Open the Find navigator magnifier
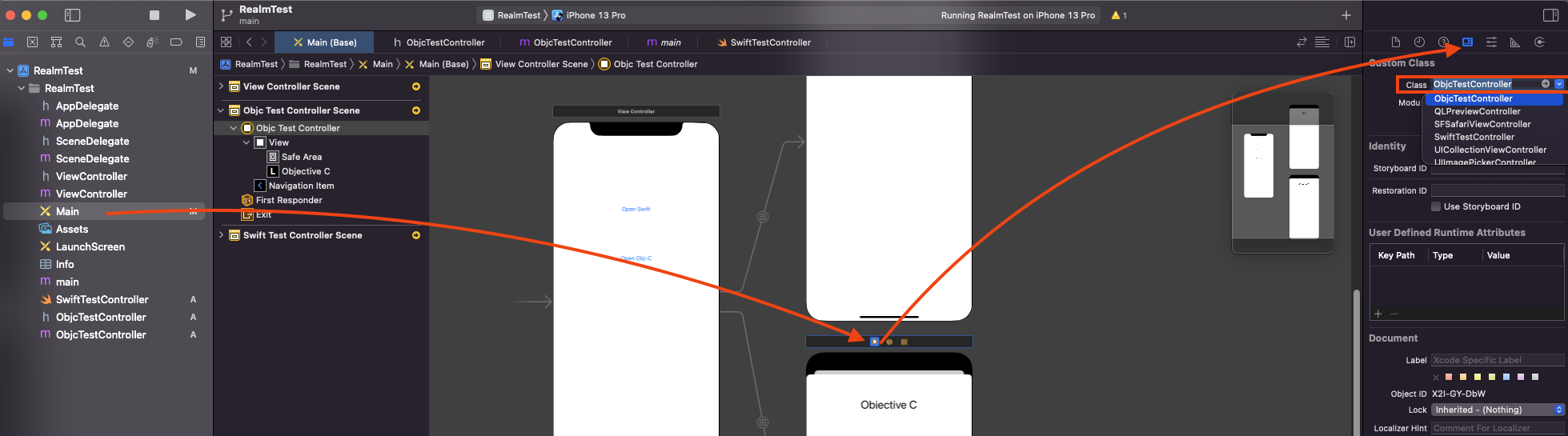The height and width of the screenshot is (436, 1568). pos(80,42)
